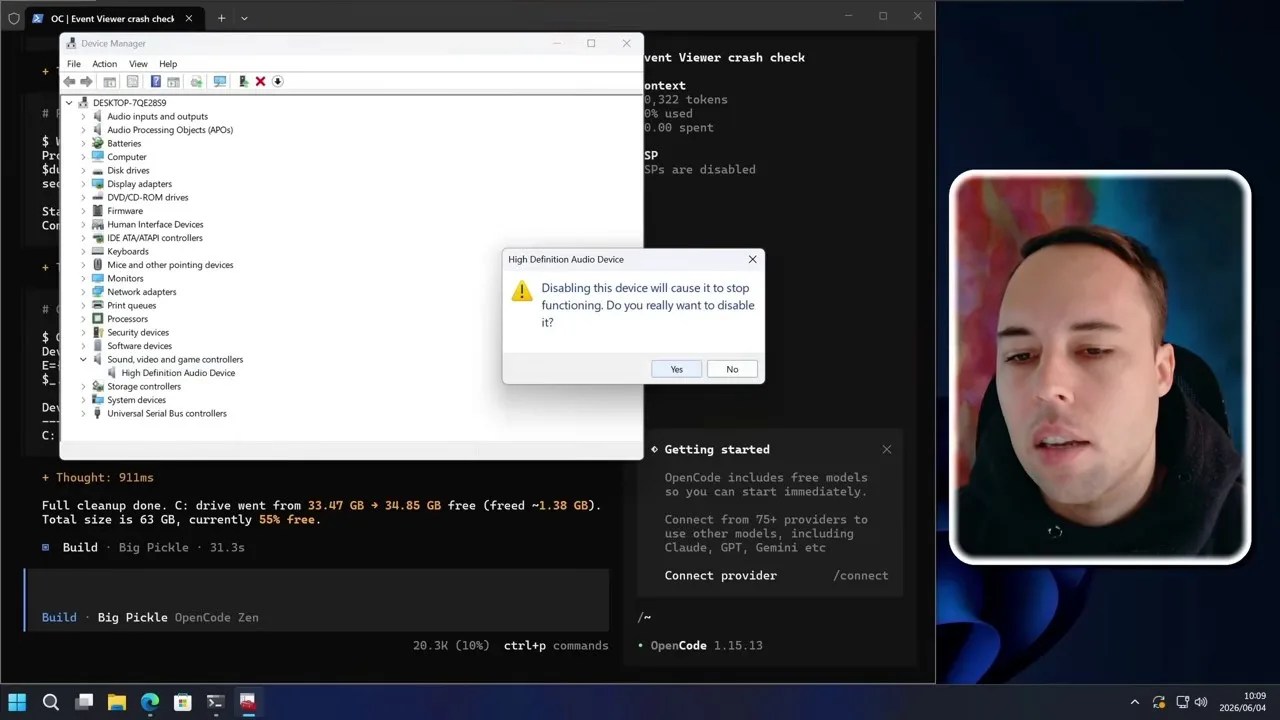Select the Monitors category row
Image resolution: width=1280 pixels, height=720 pixels.
(125, 278)
